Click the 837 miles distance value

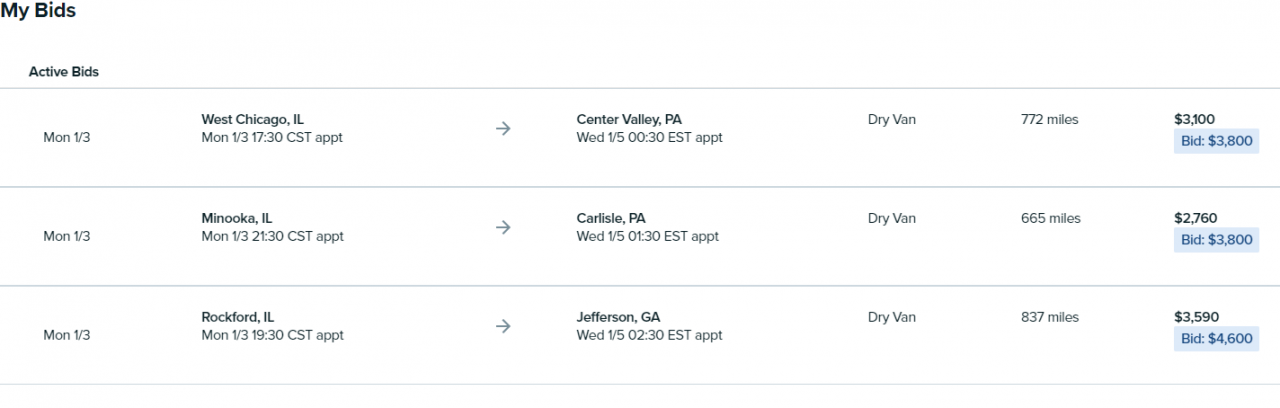1050,317
